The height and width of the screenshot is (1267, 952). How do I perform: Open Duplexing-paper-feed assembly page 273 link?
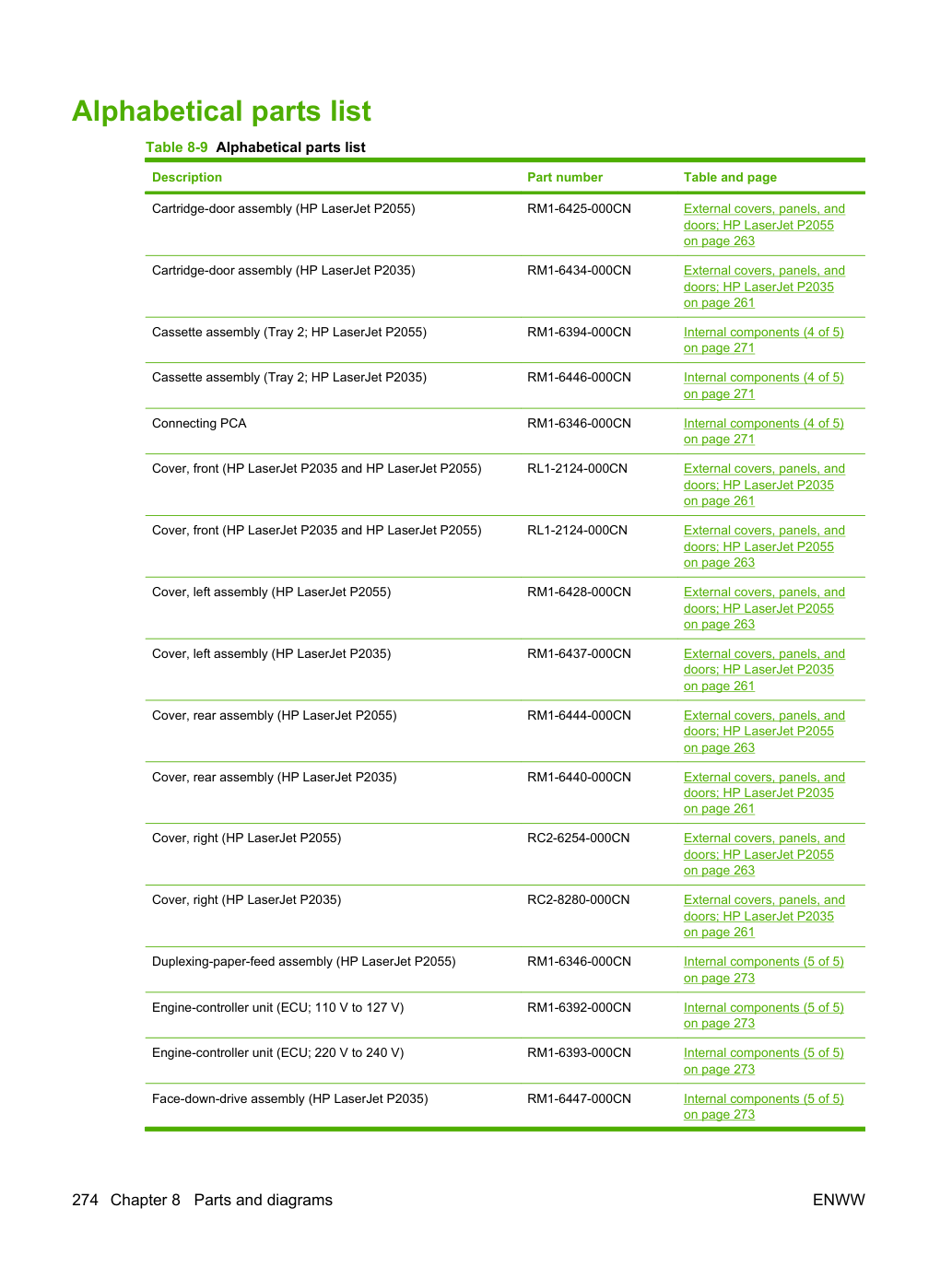764,969
